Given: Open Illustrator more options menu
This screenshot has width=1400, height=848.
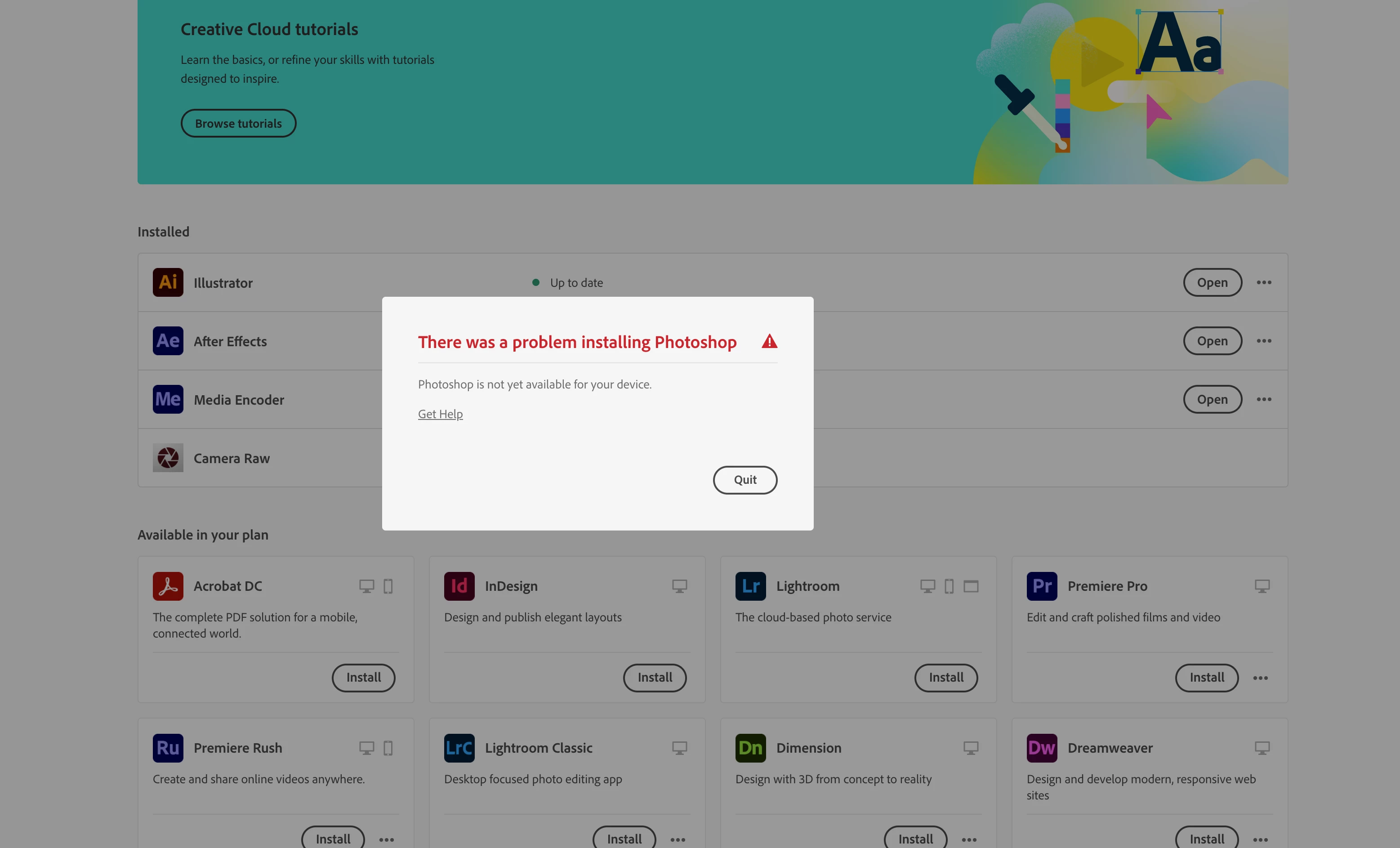Looking at the screenshot, I should click(x=1264, y=282).
